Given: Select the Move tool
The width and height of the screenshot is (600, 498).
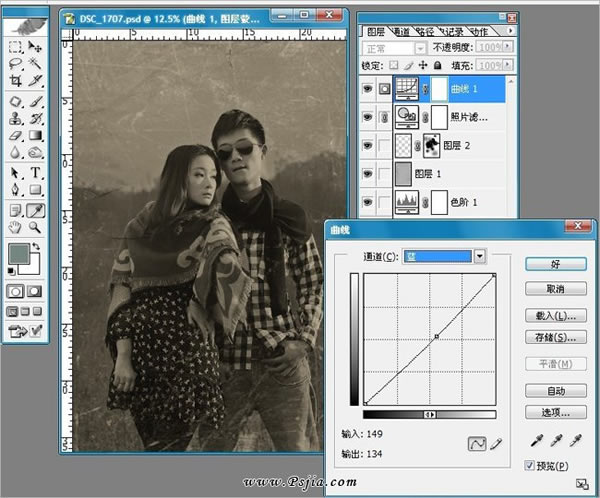Looking at the screenshot, I should 35,47.
